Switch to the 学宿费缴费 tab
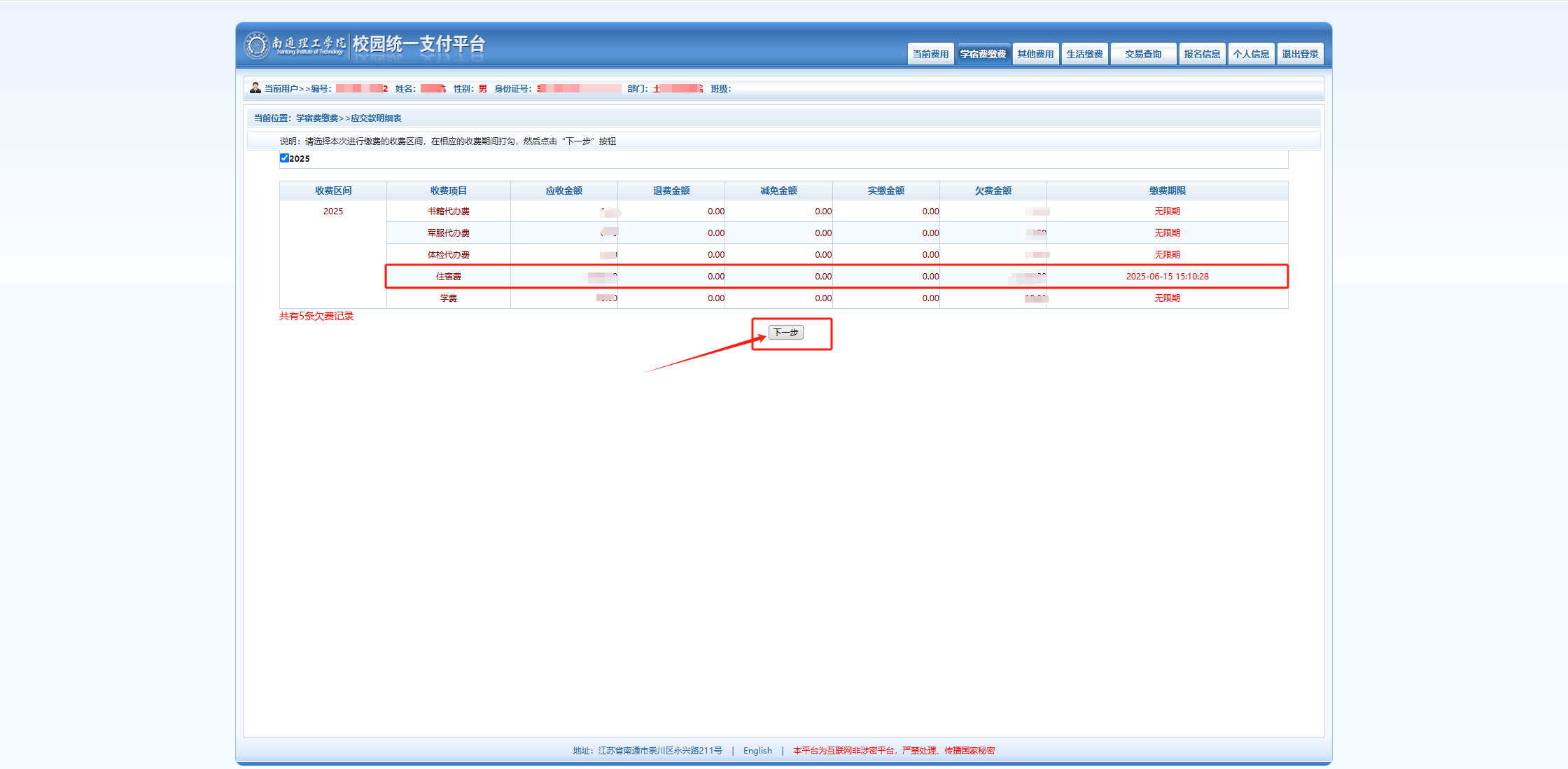1568x769 pixels. click(983, 54)
